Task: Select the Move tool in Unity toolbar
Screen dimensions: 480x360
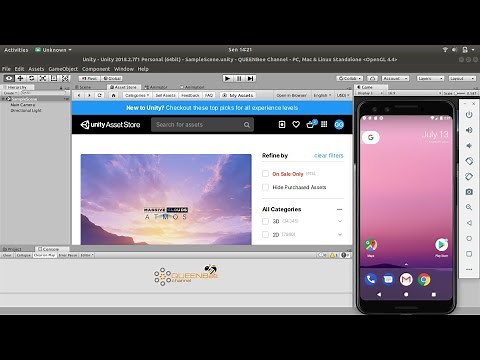Action: click(20, 78)
